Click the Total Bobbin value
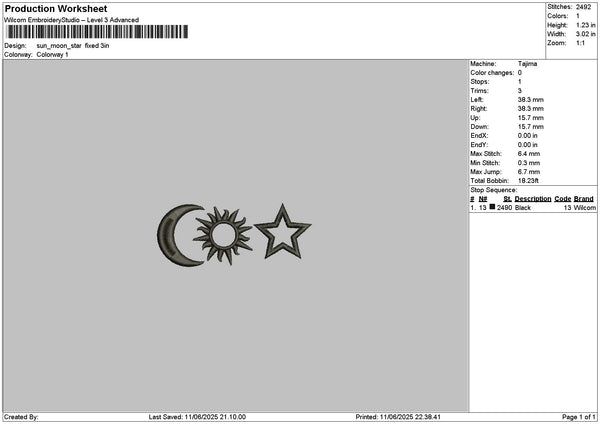 click(x=528, y=181)
